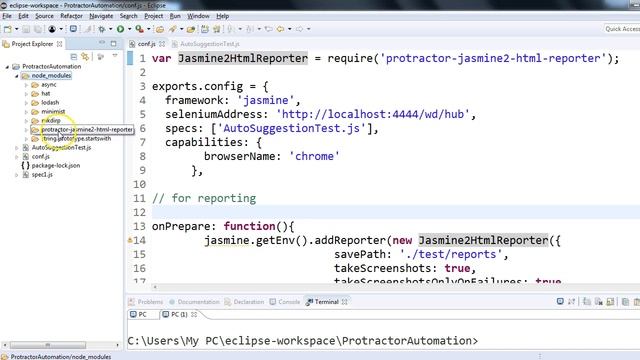The width and height of the screenshot is (640, 360).
Task: Run the project with the green Run icon
Action: click(x=120, y=29)
